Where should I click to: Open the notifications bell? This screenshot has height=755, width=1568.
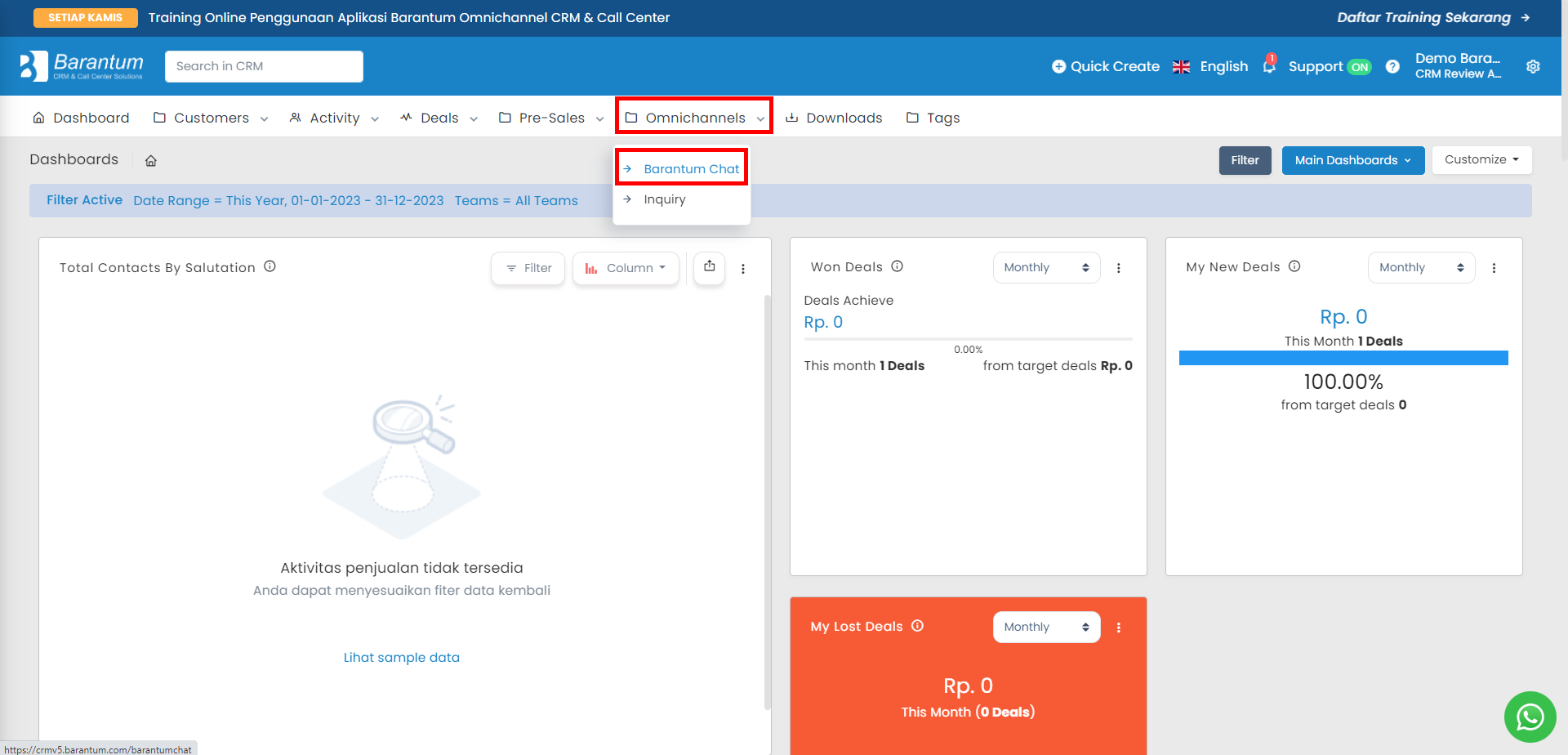coord(1268,65)
